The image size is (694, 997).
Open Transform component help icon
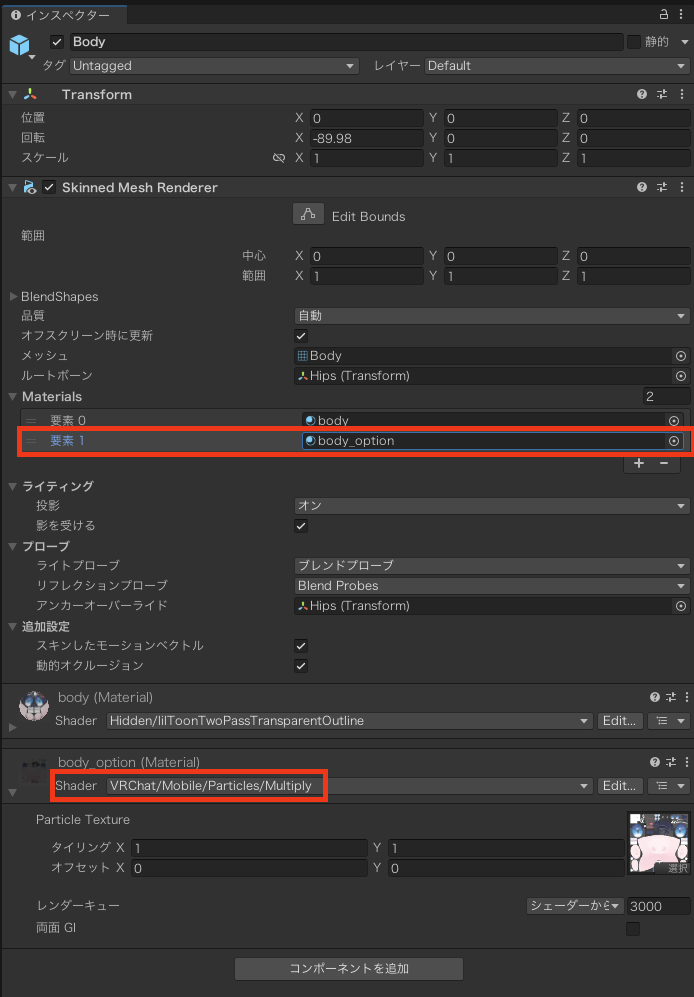642,94
